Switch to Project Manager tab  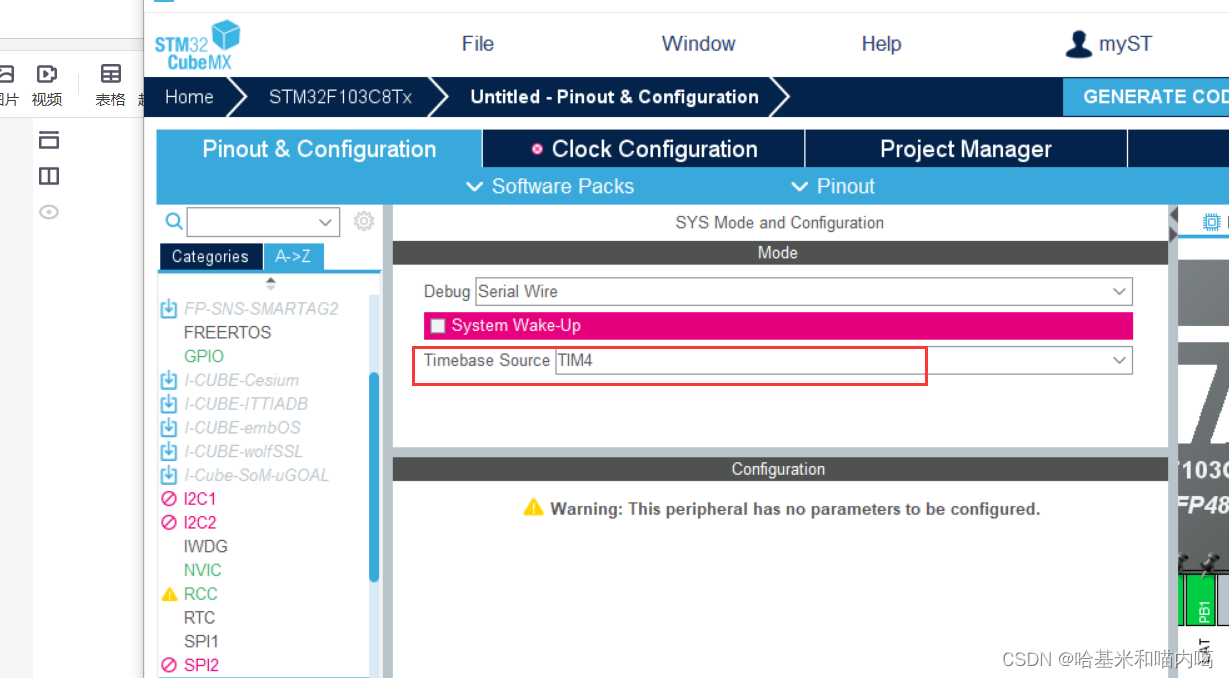tap(966, 149)
